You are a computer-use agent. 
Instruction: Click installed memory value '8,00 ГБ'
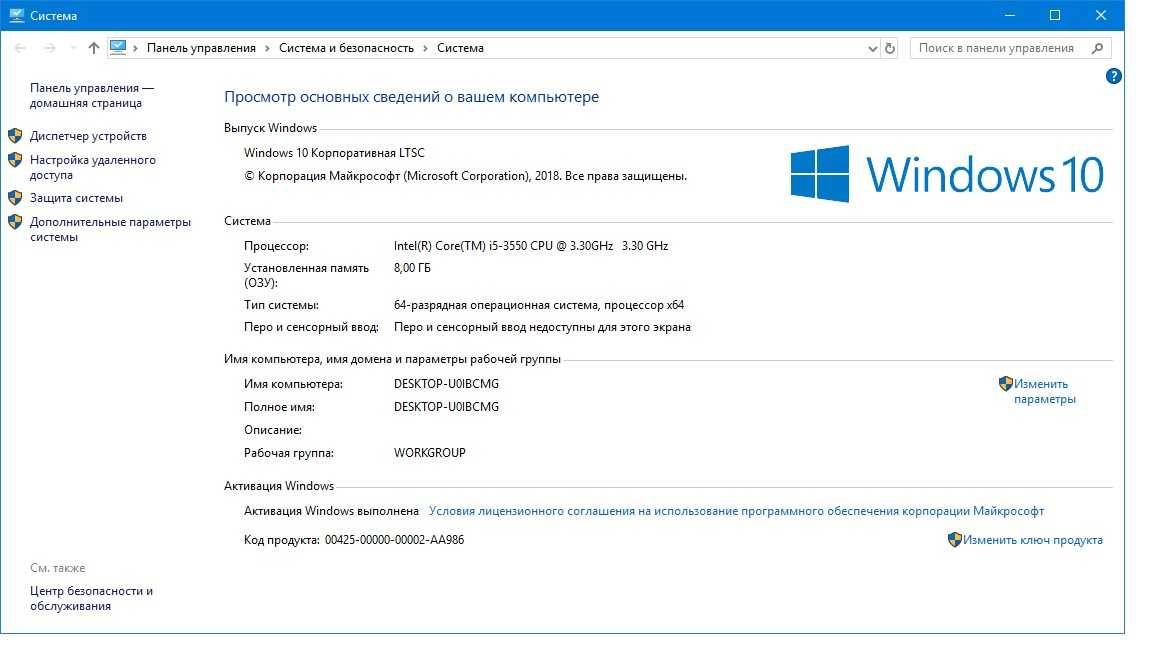coord(412,268)
